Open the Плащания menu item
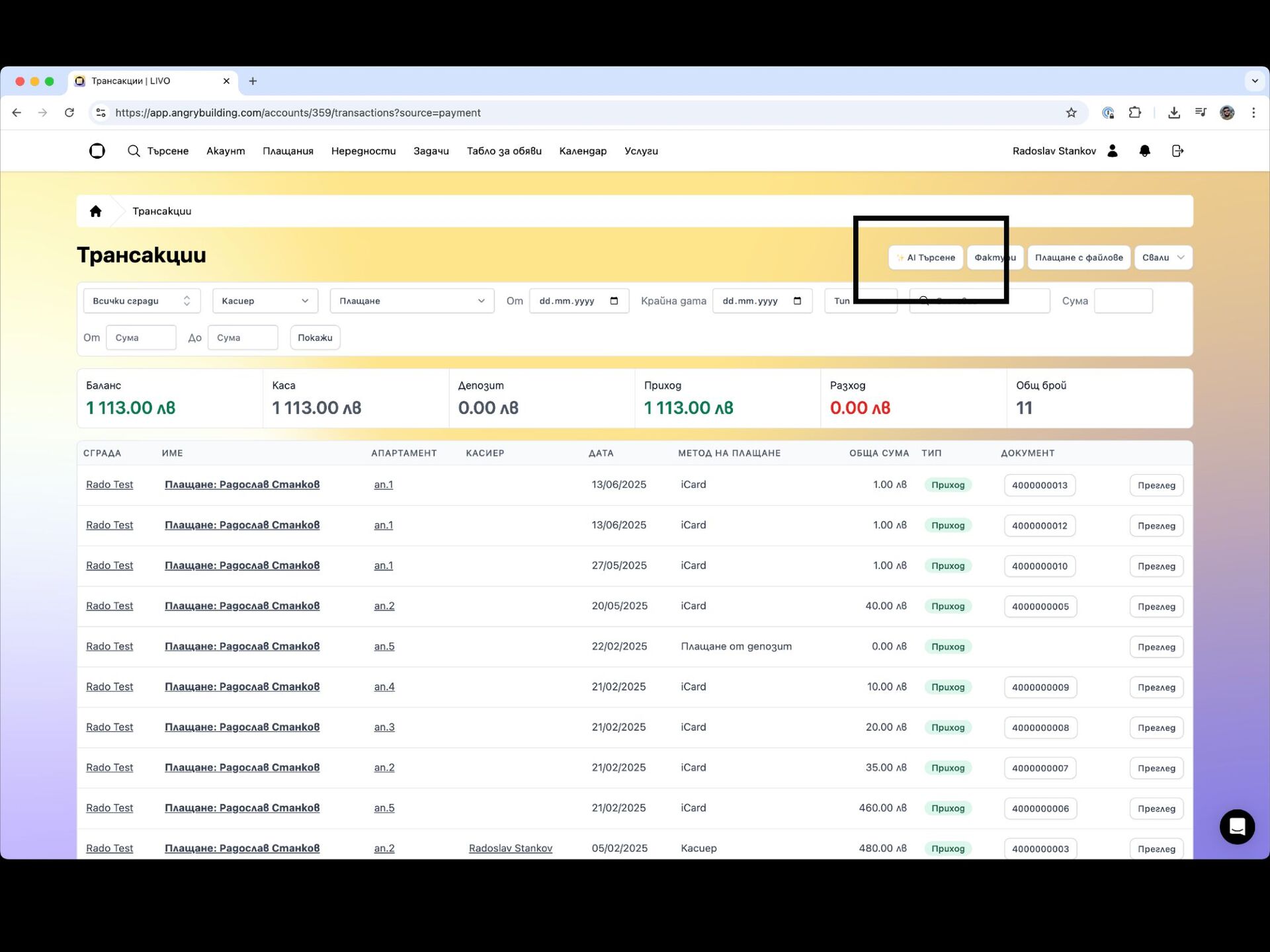 pyautogui.click(x=288, y=151)
